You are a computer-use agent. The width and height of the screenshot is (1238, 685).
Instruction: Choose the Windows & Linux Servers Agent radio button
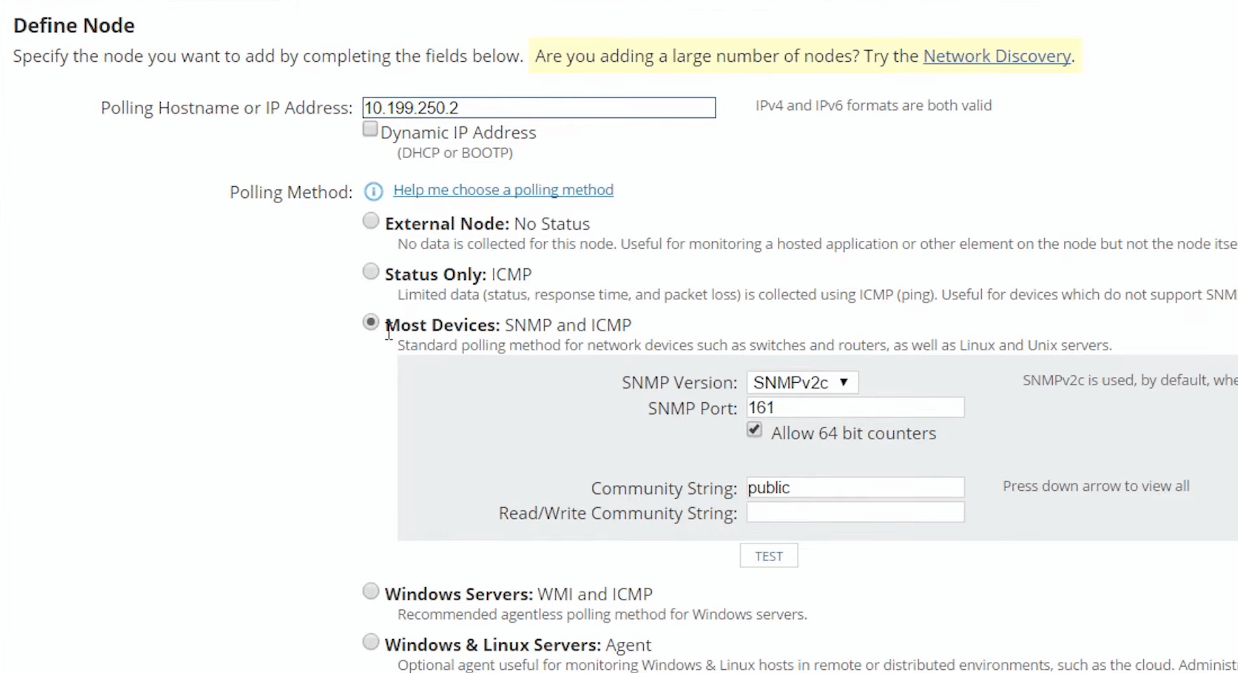click(371, 643)
